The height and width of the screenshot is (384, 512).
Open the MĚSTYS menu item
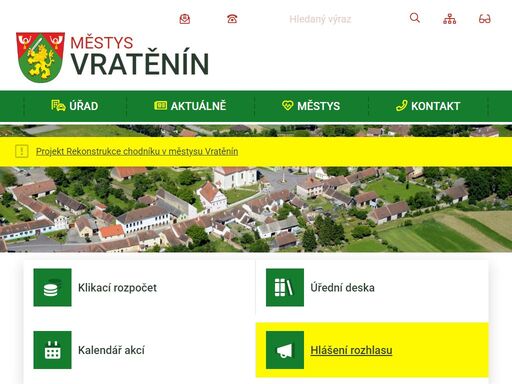(311, 106)
